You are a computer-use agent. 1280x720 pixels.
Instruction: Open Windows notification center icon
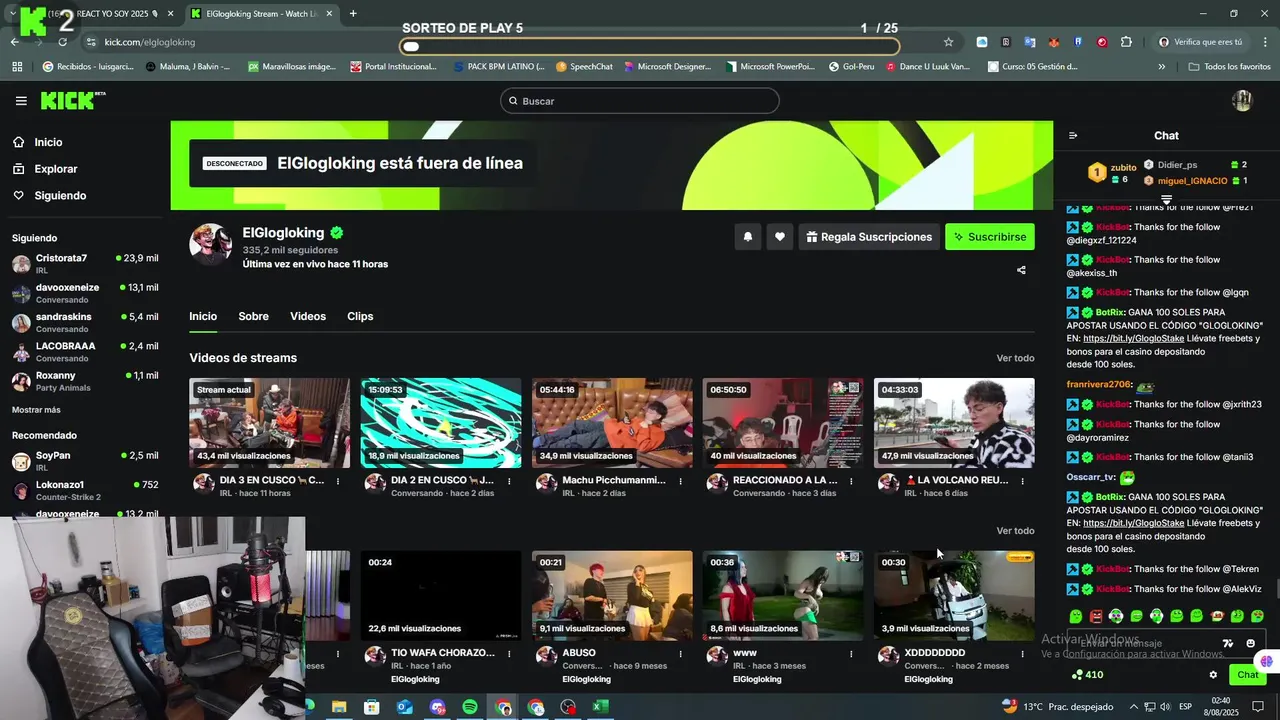click(1258, 707)
